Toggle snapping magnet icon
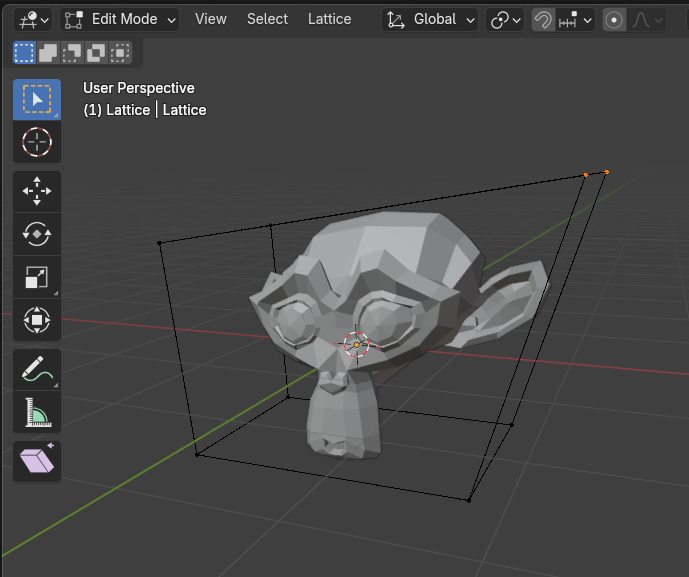 pos(543,20)
